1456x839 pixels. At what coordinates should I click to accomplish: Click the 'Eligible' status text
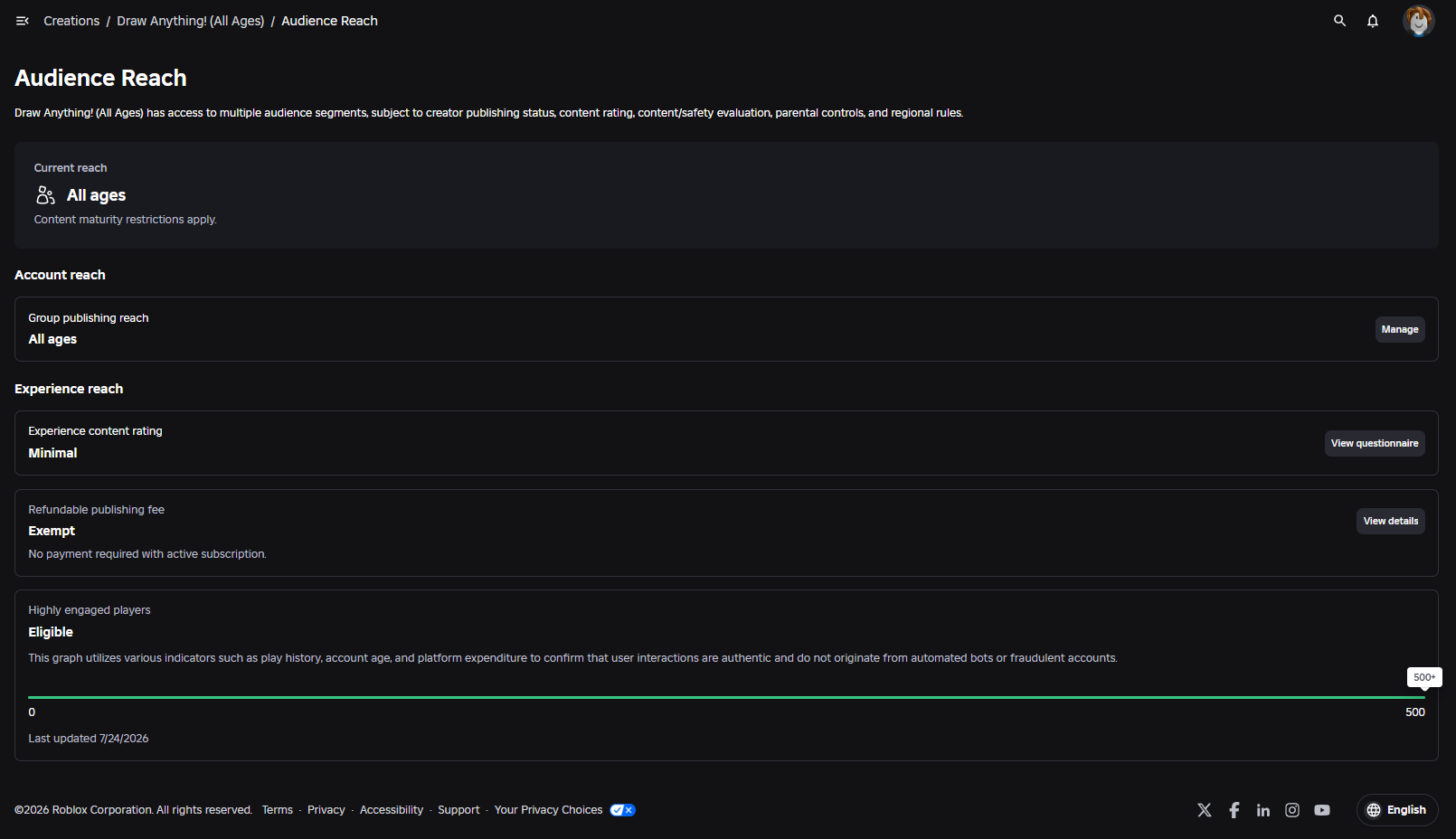51,632
